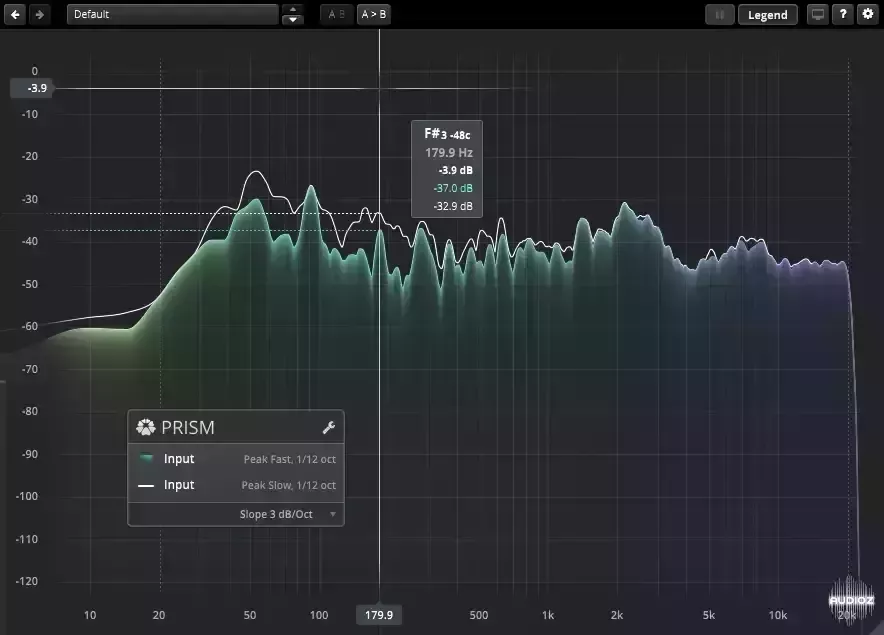Go back to previous preset with left arrow

(x=13, y=14)
